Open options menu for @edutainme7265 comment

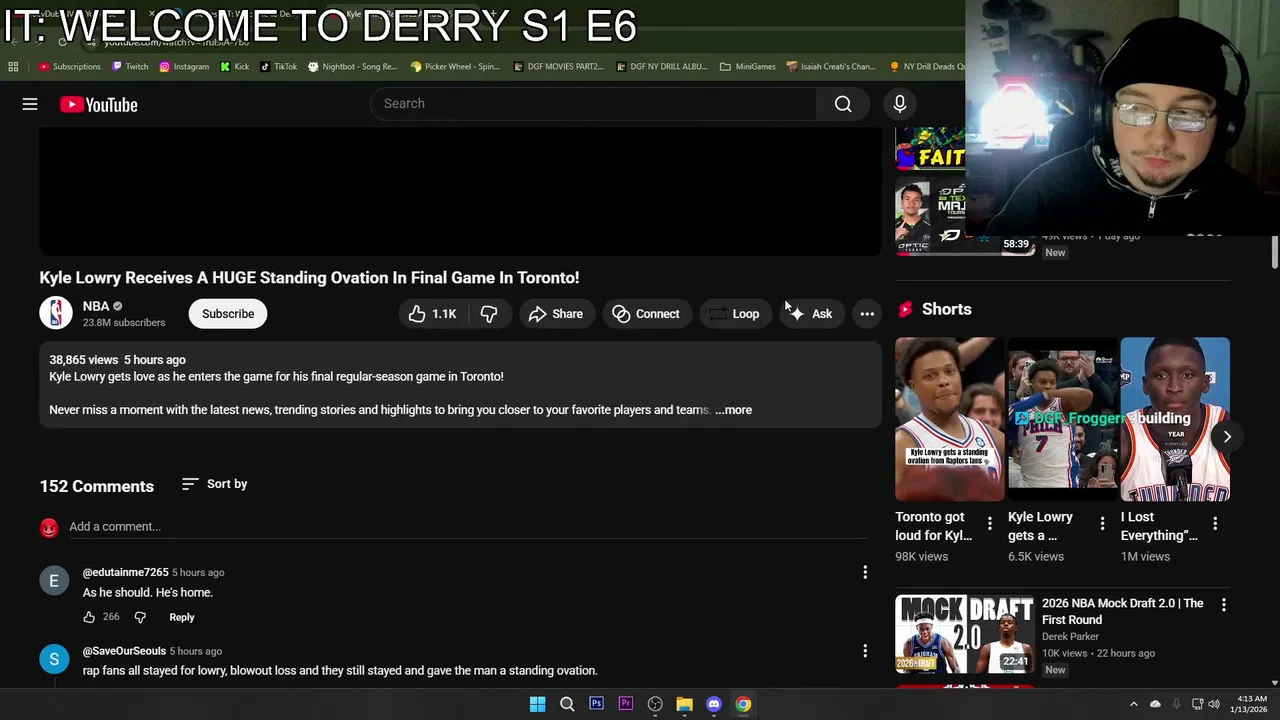click(x=865, y=572)
